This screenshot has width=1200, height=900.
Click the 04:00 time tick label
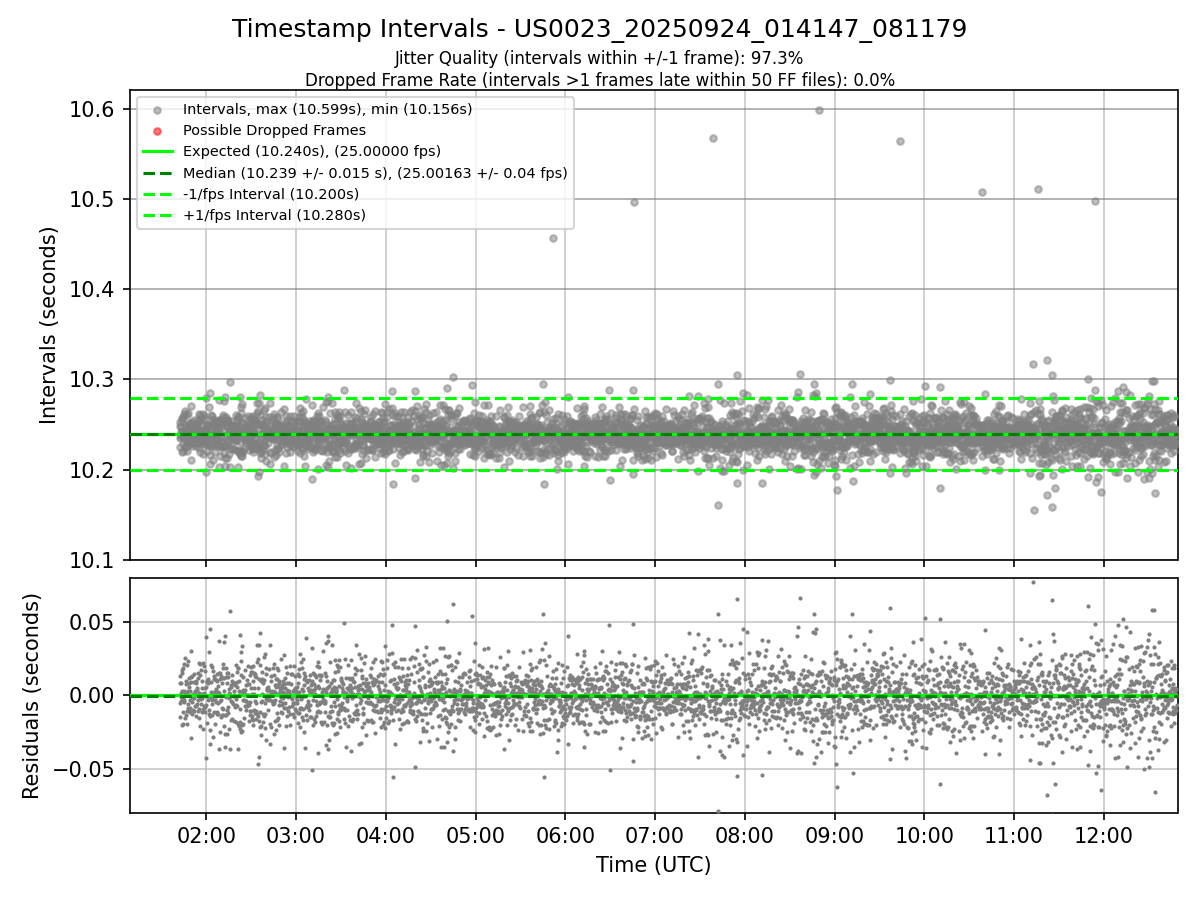pos(386,835)
